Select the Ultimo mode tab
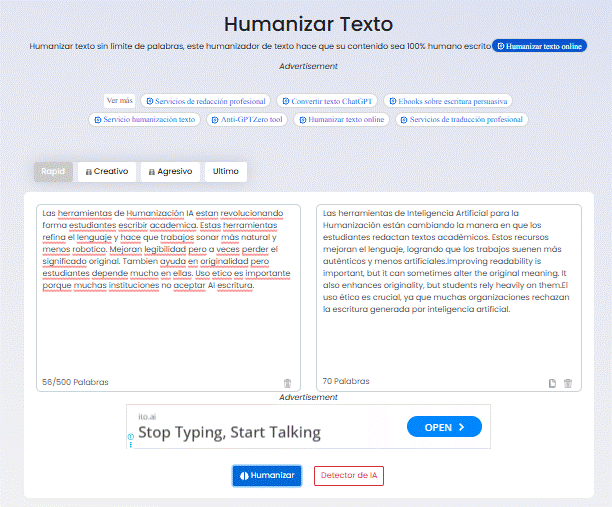The image size is (612, 507). tap(226, 171)
